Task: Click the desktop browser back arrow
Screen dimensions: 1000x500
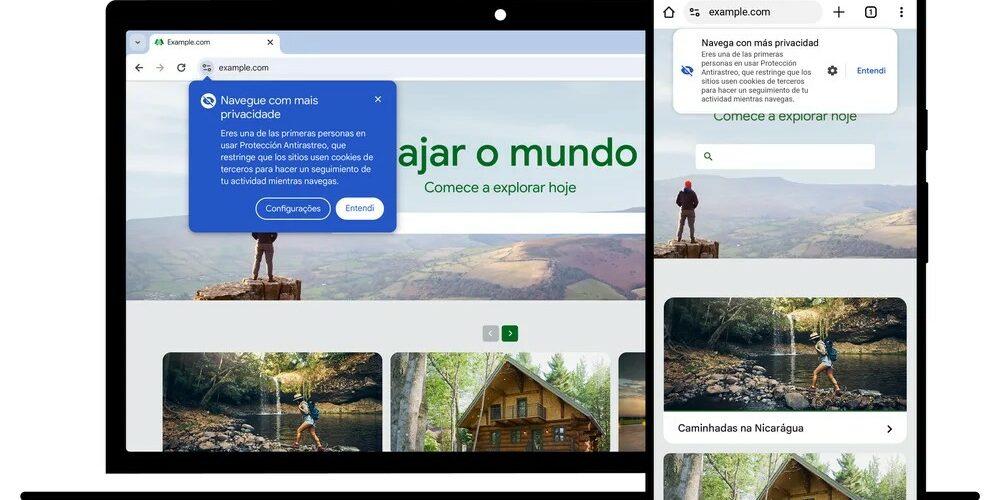Action: [139, 68]
